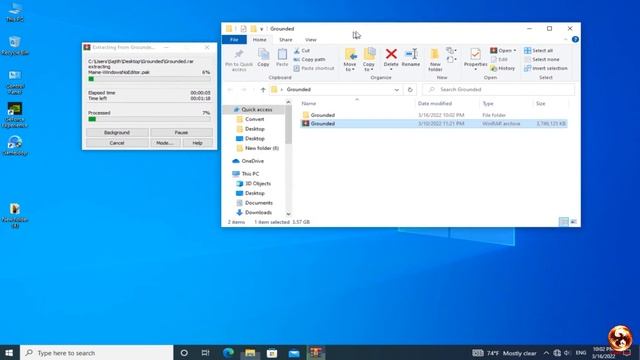The width and height of the screenshot is (640, 360).
Task: Select the Grounded WinRAR archive row
Action: pyautogui.click(x=433, y=124)
